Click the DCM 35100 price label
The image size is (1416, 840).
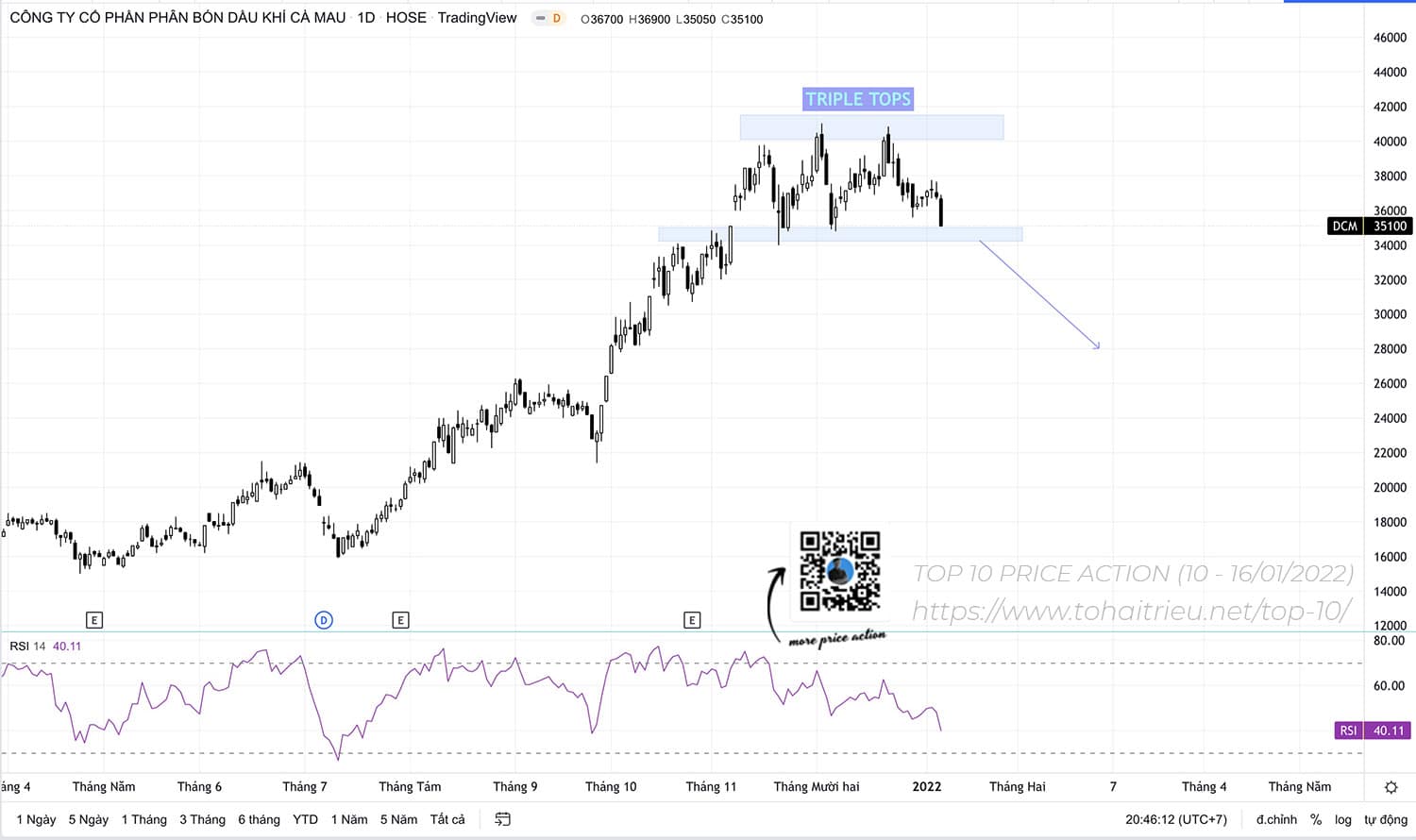pyautogui.click(x=1370, y=226)
